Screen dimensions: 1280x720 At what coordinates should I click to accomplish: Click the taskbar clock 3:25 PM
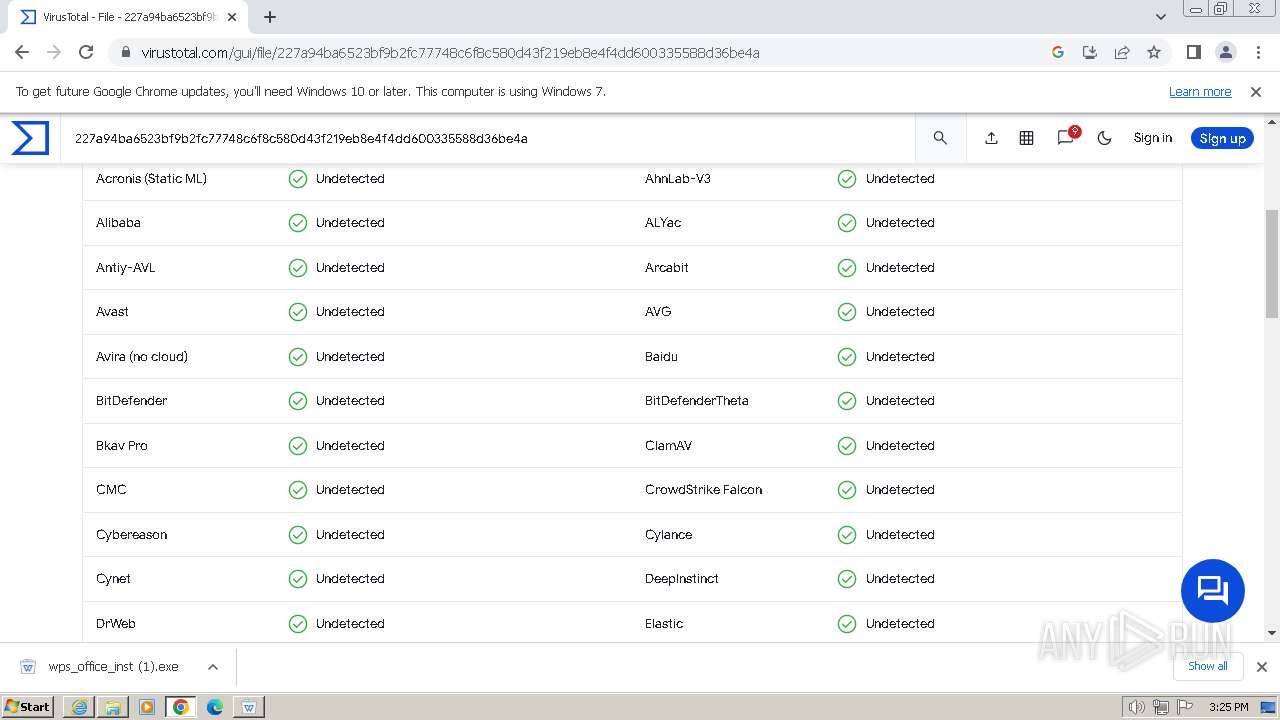click(x=1229, y=707)
